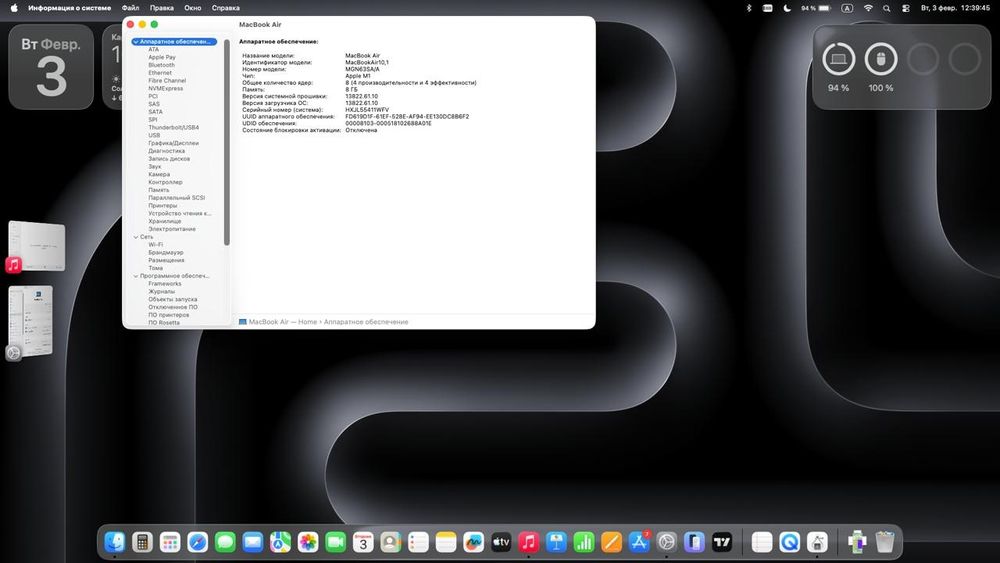Open the Справка menu

[225, 8]
